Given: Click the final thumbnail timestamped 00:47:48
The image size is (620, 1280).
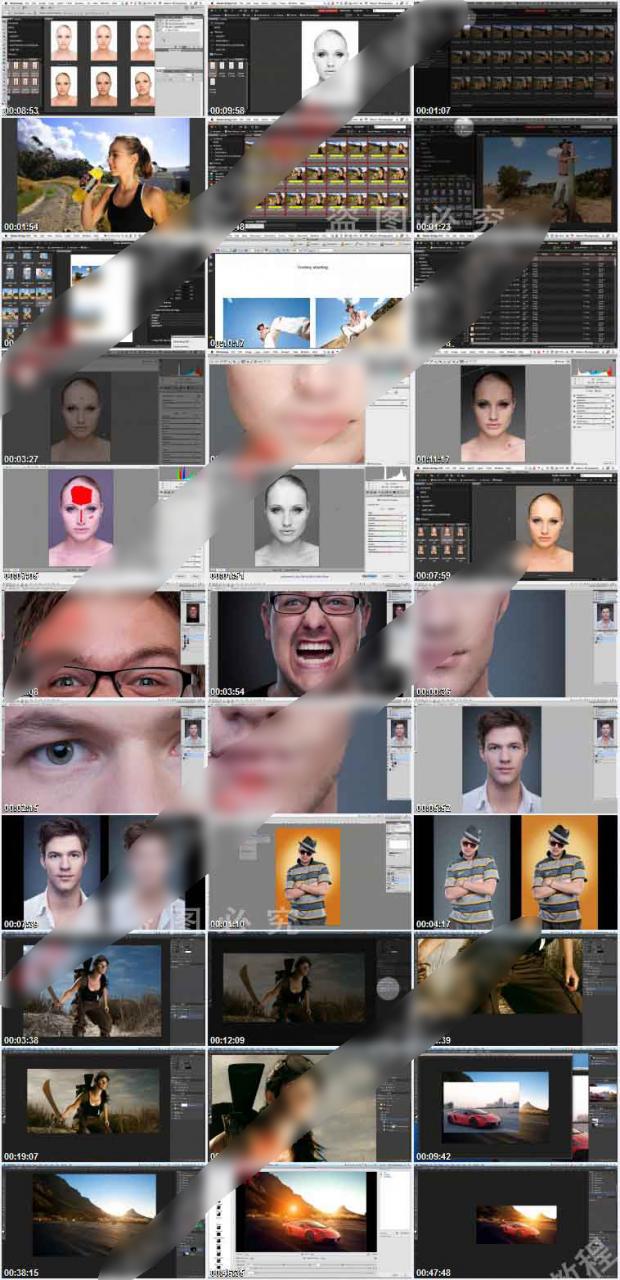Looking at the screenshot, I should click(x=515, y=1222).
